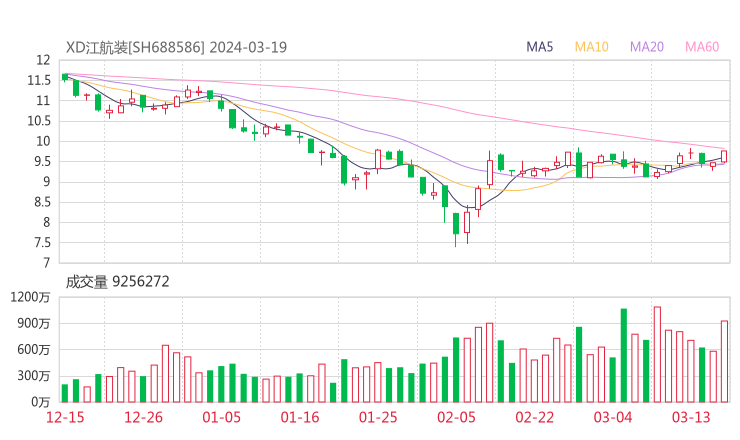
Task: Select the first green candlestick at 12-15
Action: [x=65, y=77]
